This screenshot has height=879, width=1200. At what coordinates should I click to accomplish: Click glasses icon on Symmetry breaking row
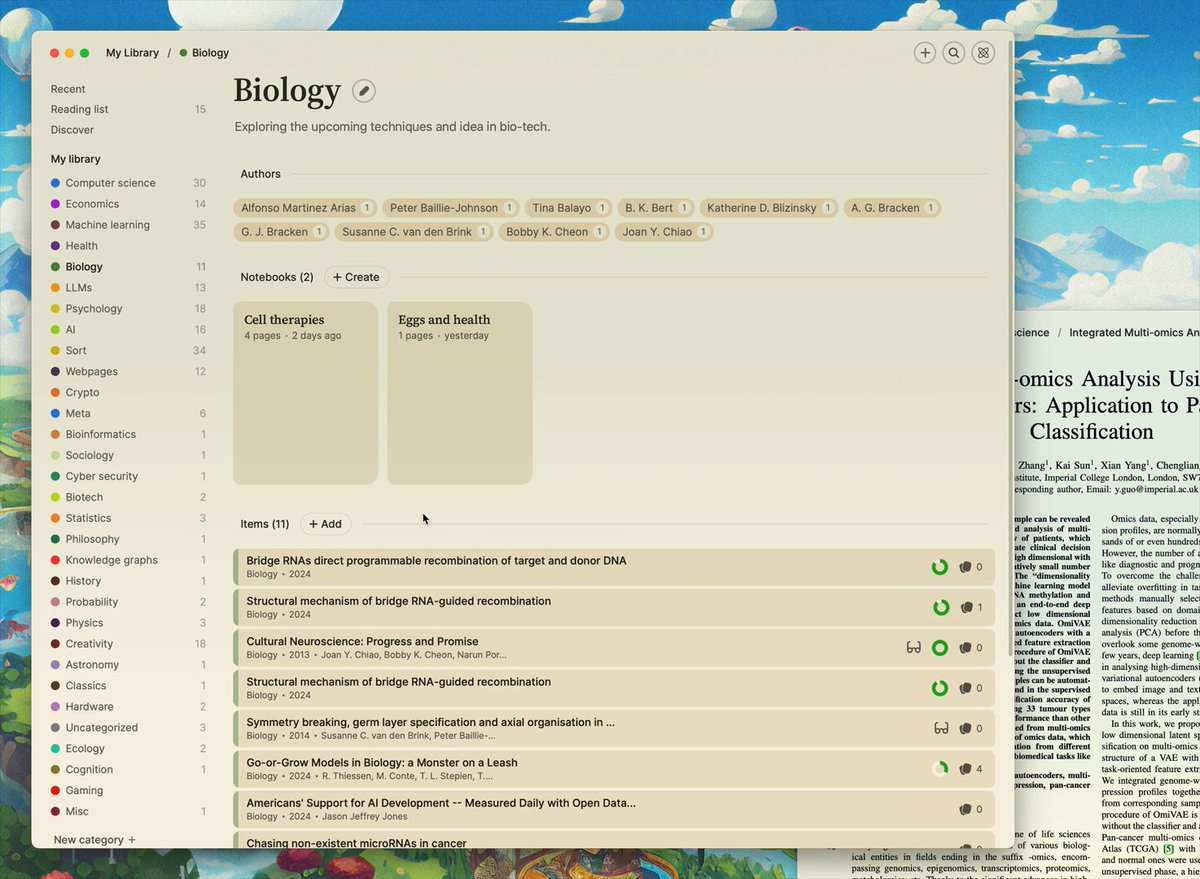(941, 728)
